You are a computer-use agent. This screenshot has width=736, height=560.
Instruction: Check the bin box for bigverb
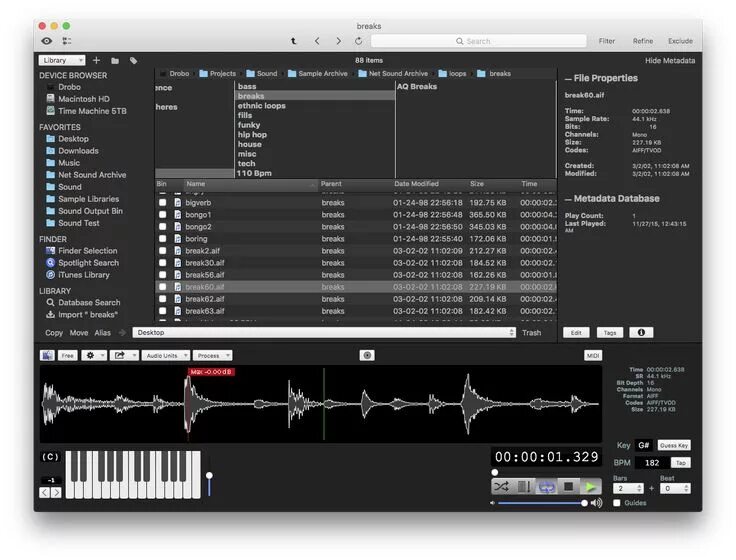162,203
